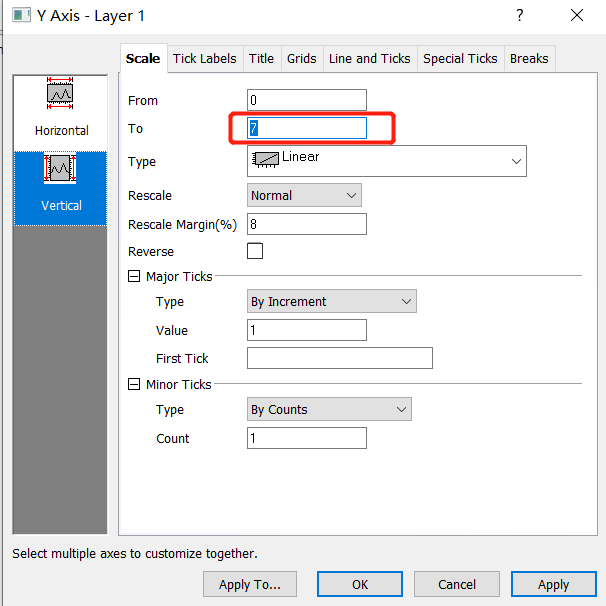Click the Cancel button
This screenshot has width=606, height=606.
457,584
